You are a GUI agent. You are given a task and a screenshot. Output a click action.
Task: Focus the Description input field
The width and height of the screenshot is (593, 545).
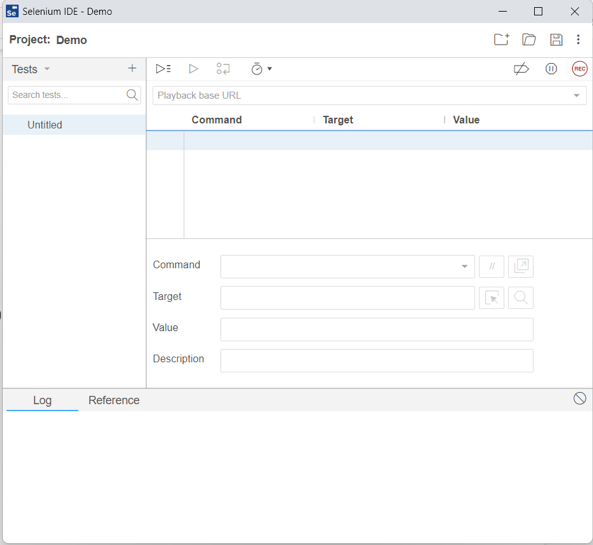click(377, 360)
